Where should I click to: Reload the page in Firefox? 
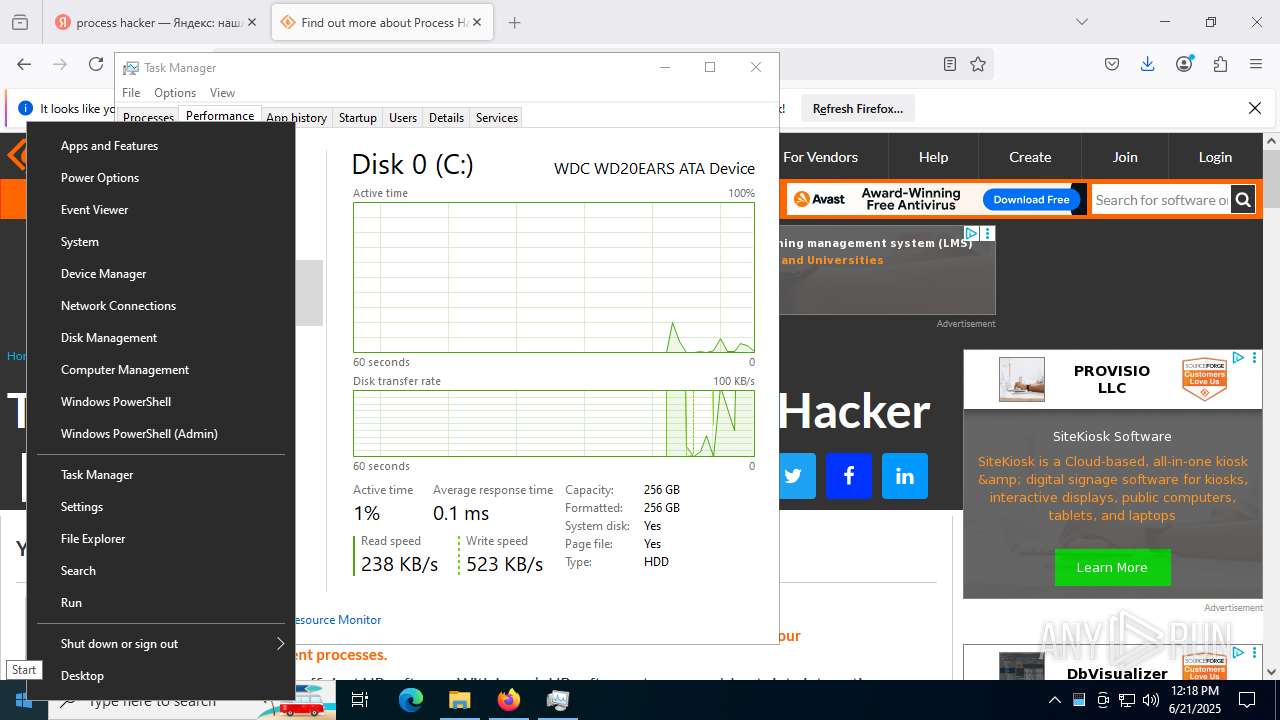96,64
